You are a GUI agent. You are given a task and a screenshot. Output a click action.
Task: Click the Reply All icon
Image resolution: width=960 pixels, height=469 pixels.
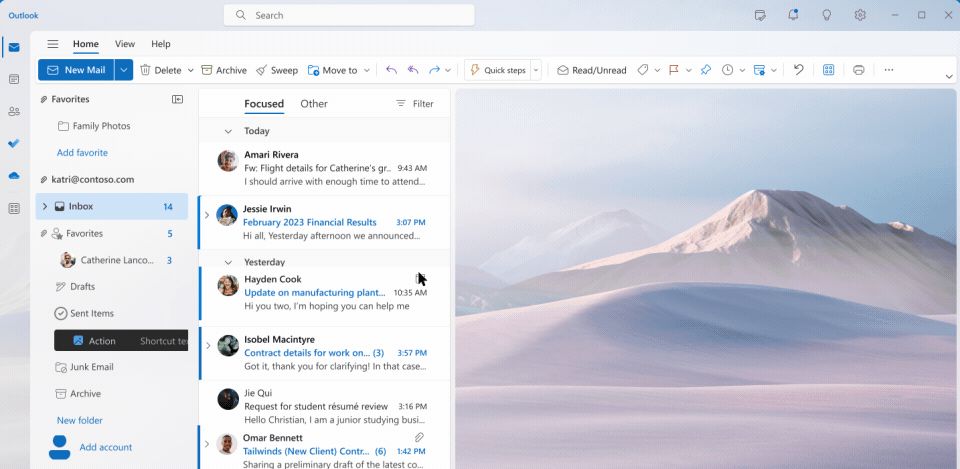413,70
